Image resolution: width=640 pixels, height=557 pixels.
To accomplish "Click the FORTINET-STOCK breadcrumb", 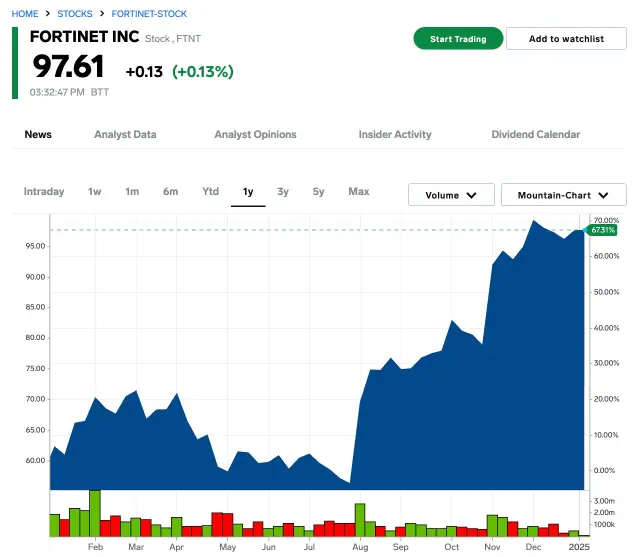I will (x=149, y=14).
